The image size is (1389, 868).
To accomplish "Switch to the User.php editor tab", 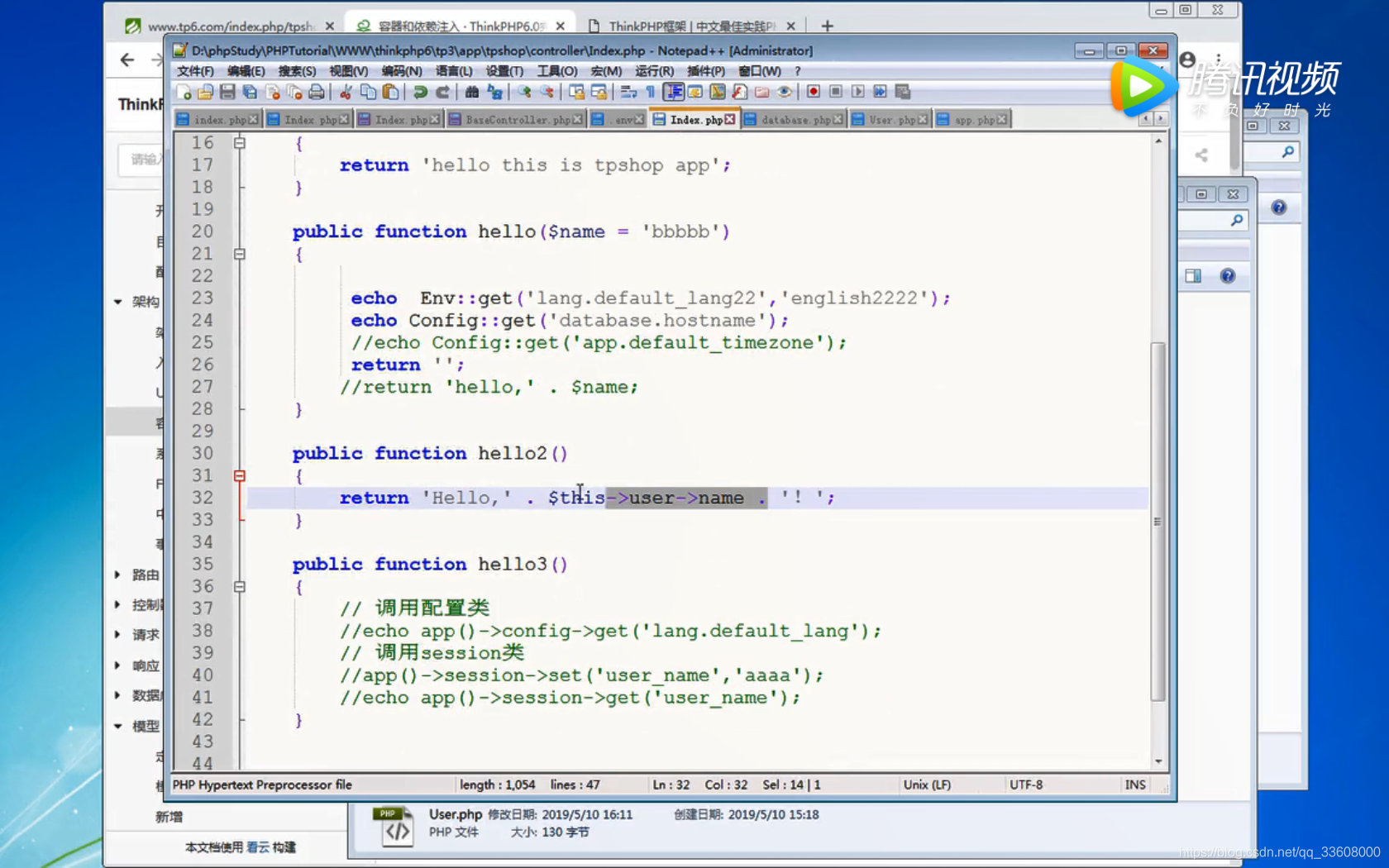I will (890, 120).
